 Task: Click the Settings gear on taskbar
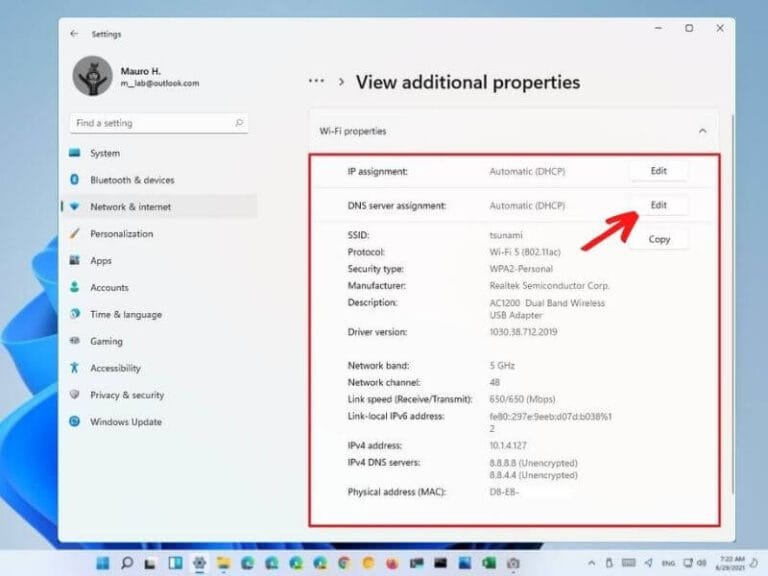click(x=199, y=563)
